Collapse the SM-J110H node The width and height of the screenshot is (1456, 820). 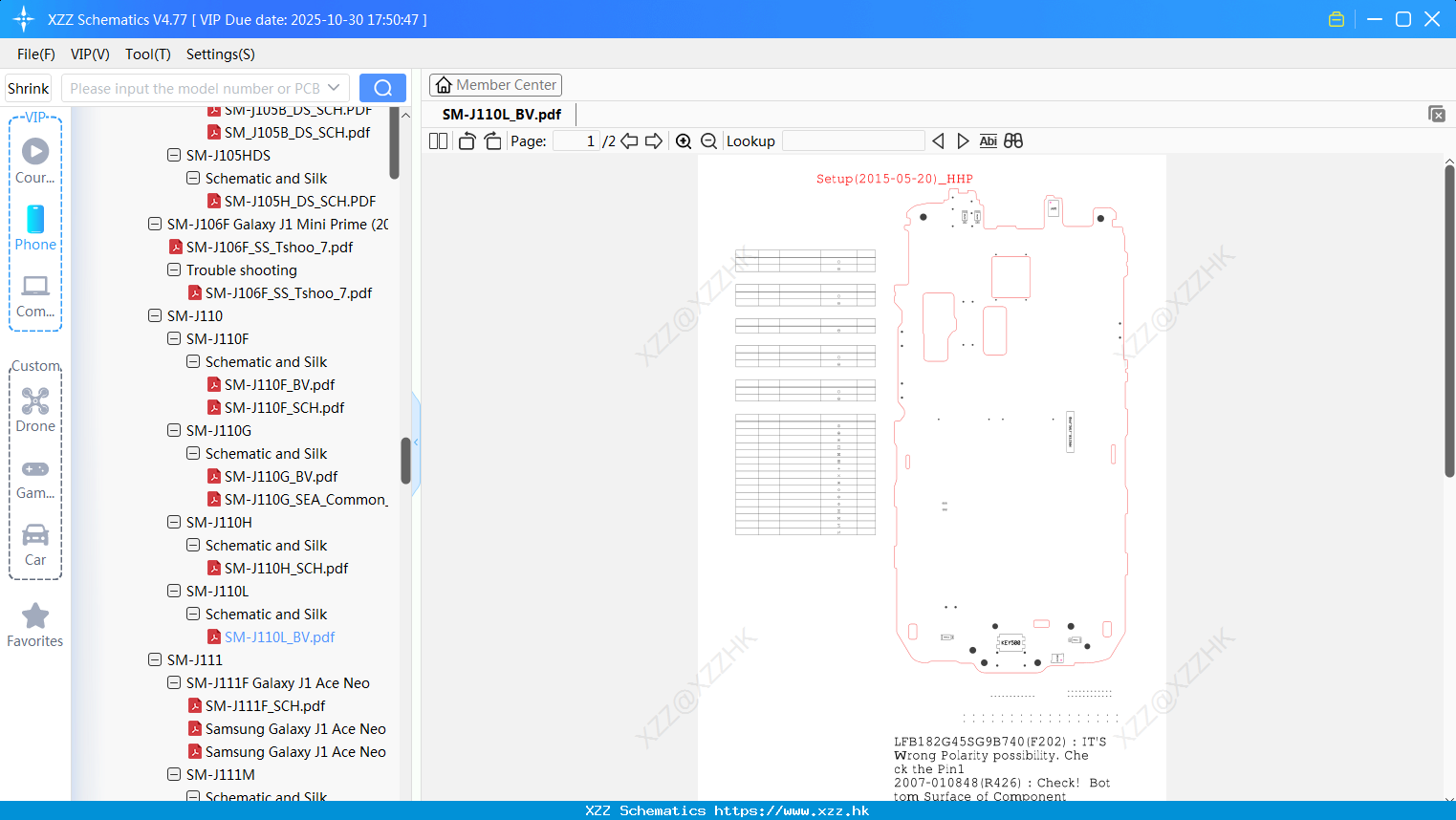174,522
